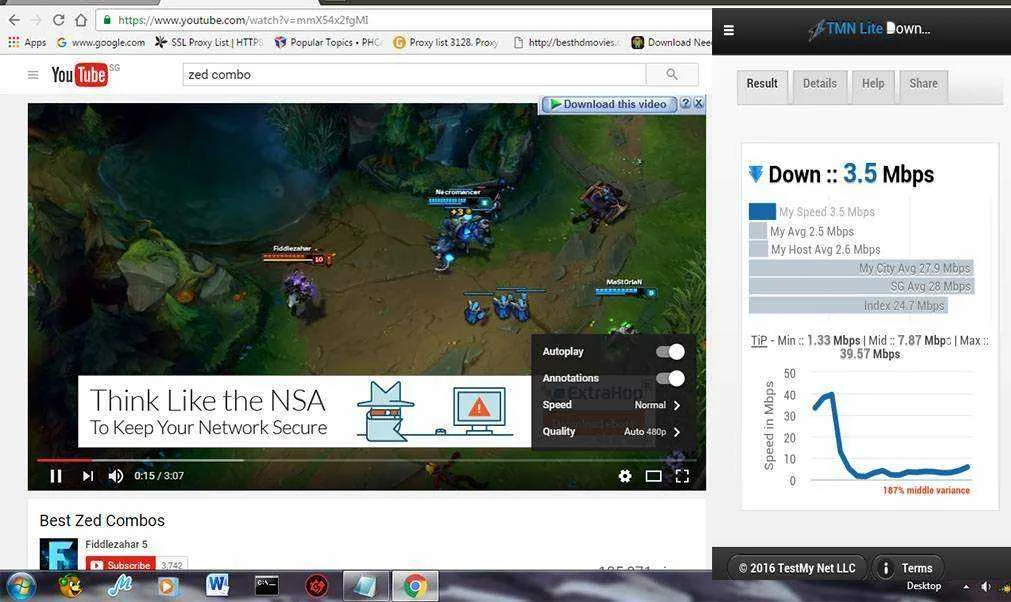Open the www.google.com bookmark
Image resolution: width=1011 pixels, height=602 pixels.
coord(101,43)
